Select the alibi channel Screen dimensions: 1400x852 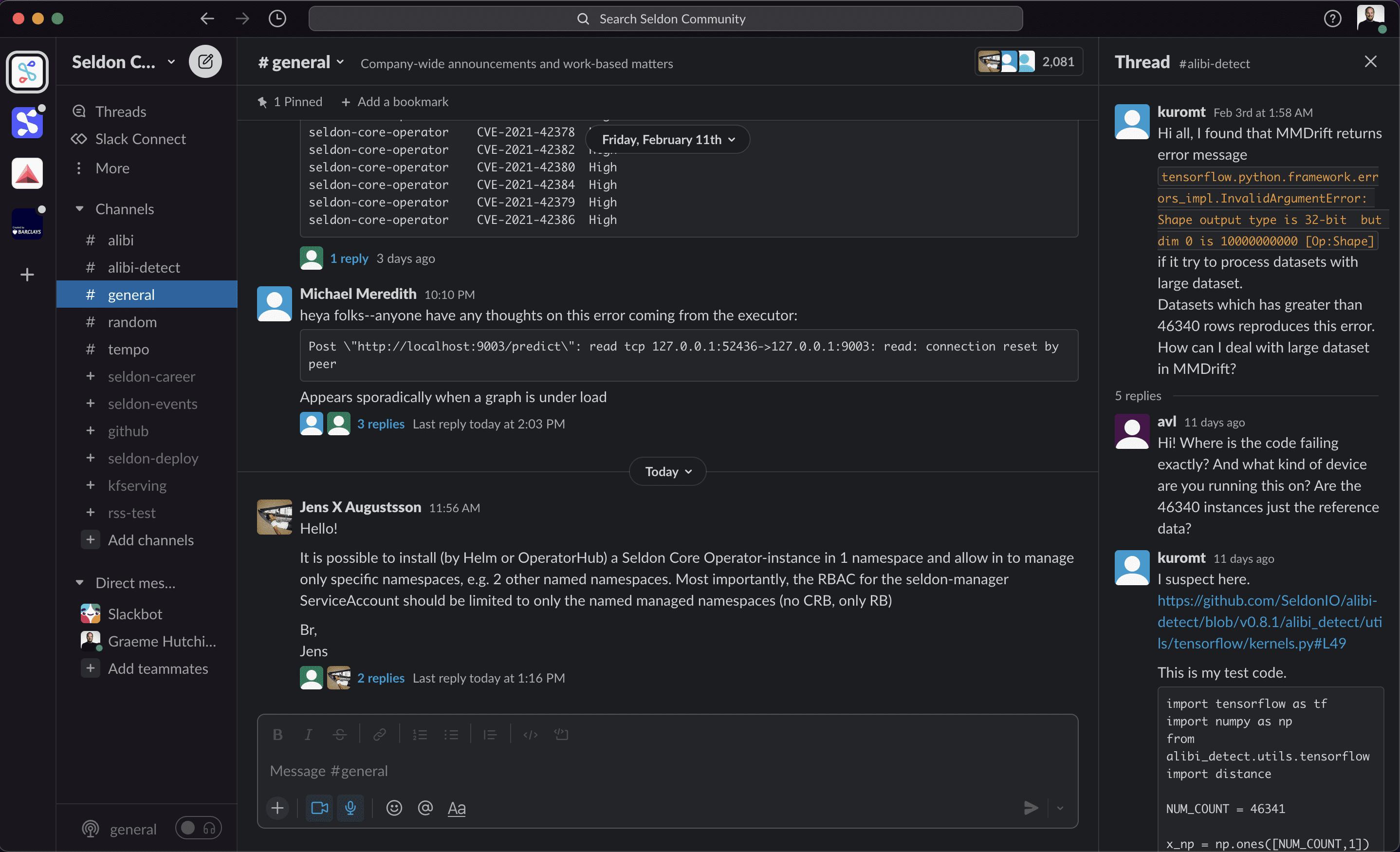tap(147, 240)
